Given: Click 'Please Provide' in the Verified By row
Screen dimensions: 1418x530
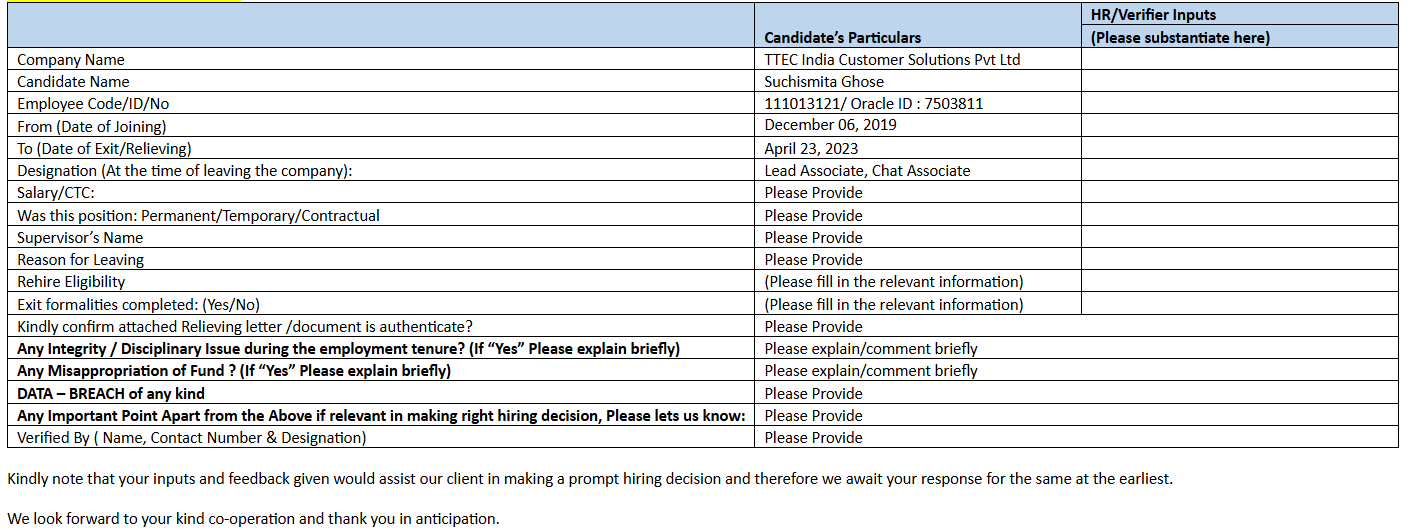Looking at the screenshot, I should 813,438.
